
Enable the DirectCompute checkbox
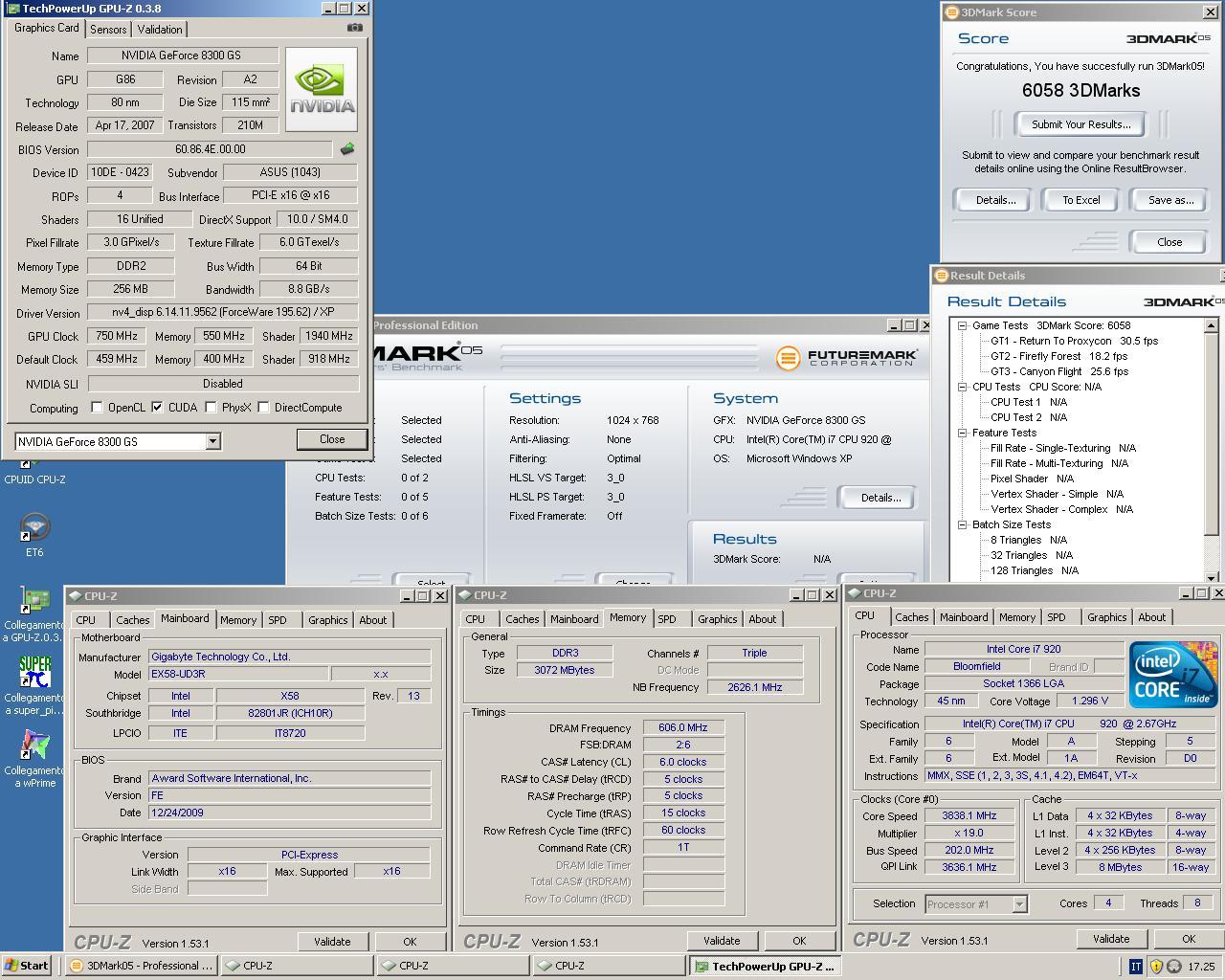pos(263,408)
